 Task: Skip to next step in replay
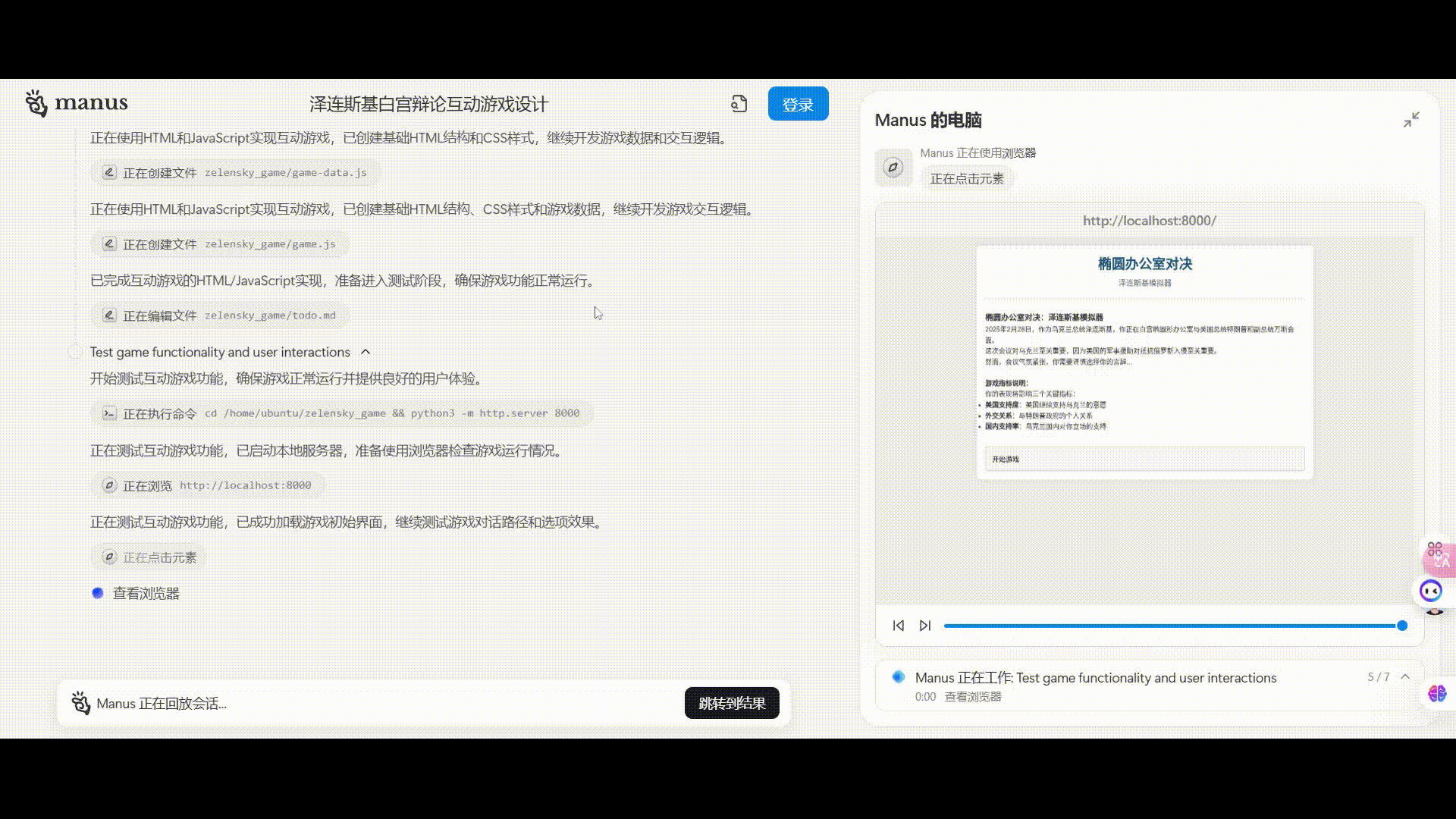point(925,626)
